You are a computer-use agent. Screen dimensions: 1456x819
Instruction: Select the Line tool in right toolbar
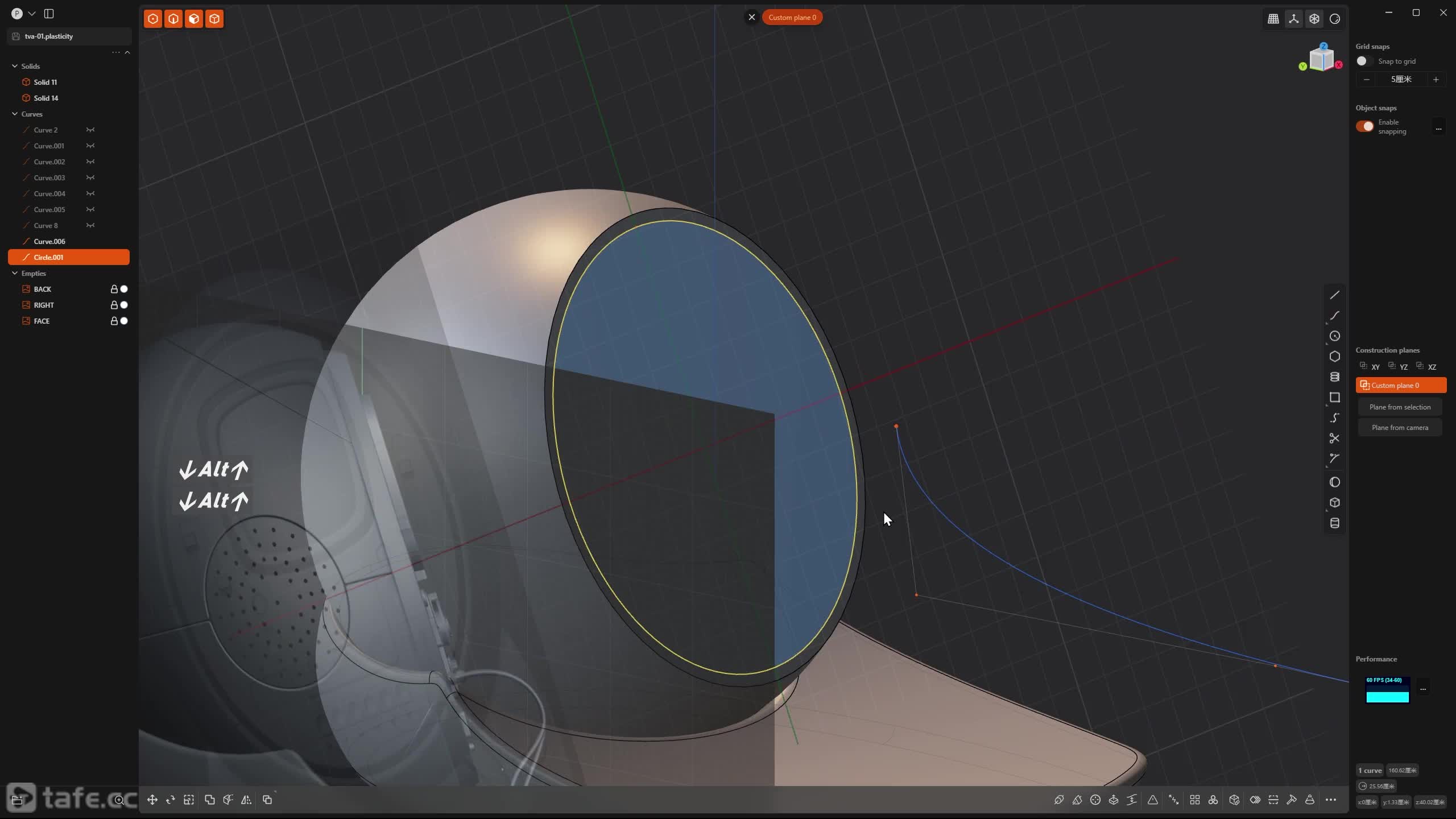point(1334,295)
